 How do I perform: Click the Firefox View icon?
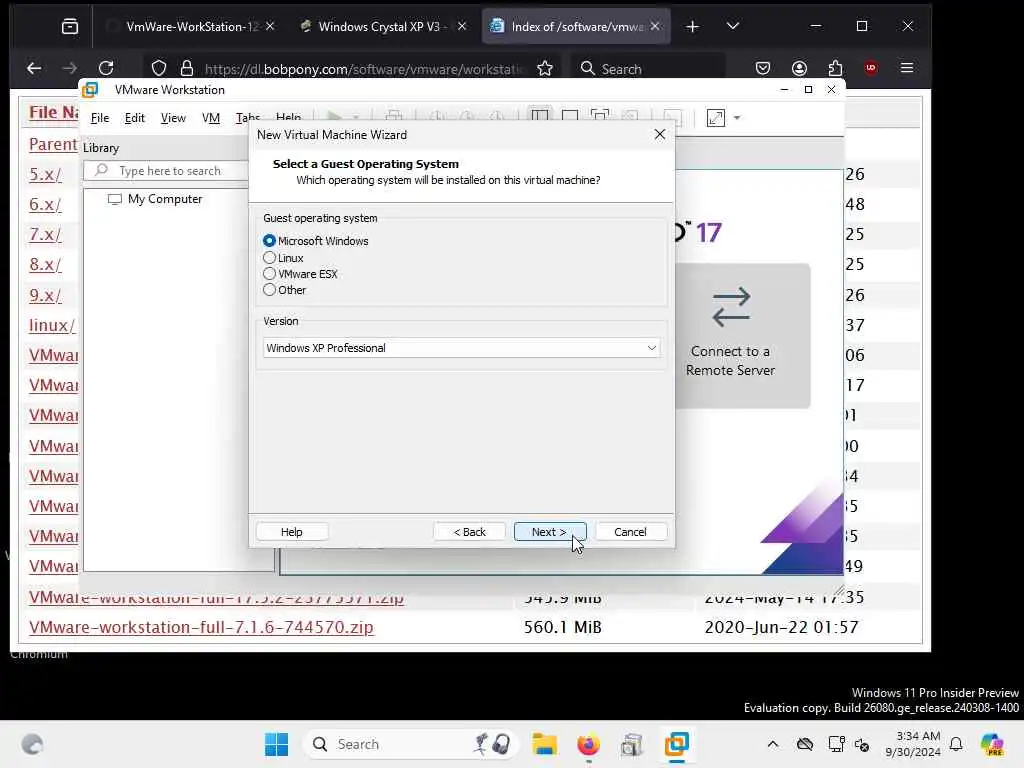(70, 26)
